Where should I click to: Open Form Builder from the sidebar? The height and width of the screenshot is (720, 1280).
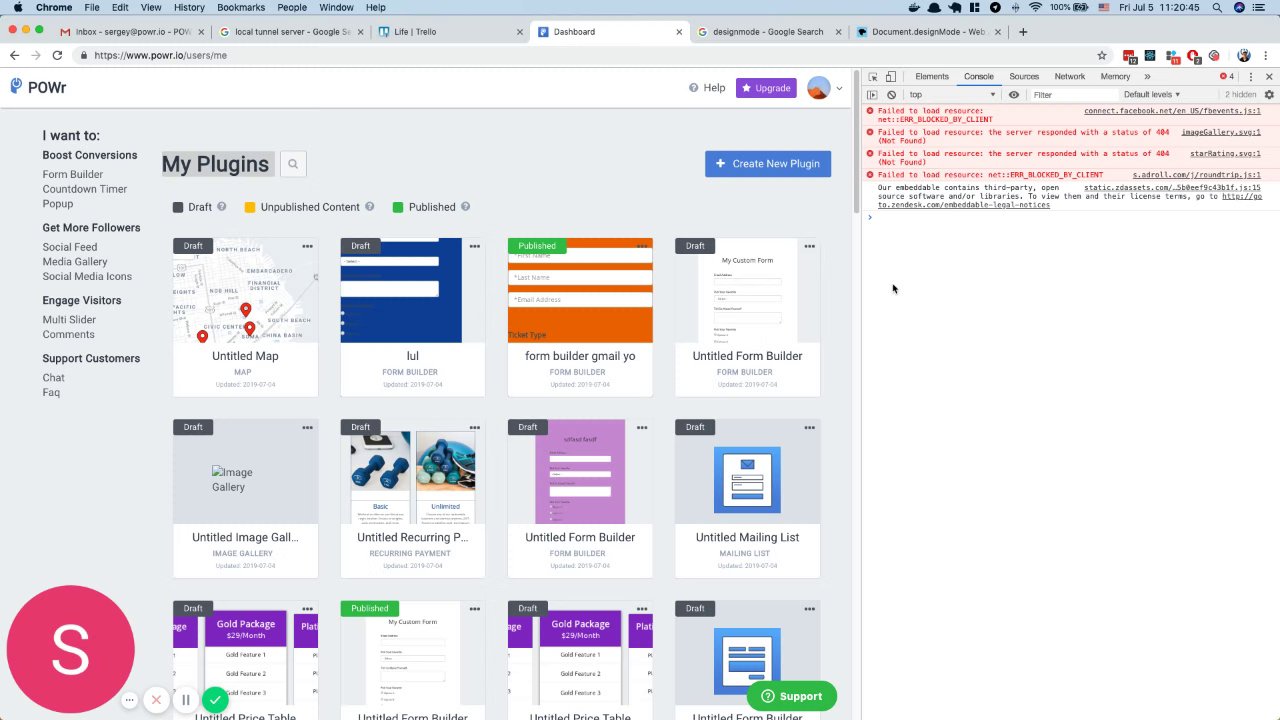73,175
